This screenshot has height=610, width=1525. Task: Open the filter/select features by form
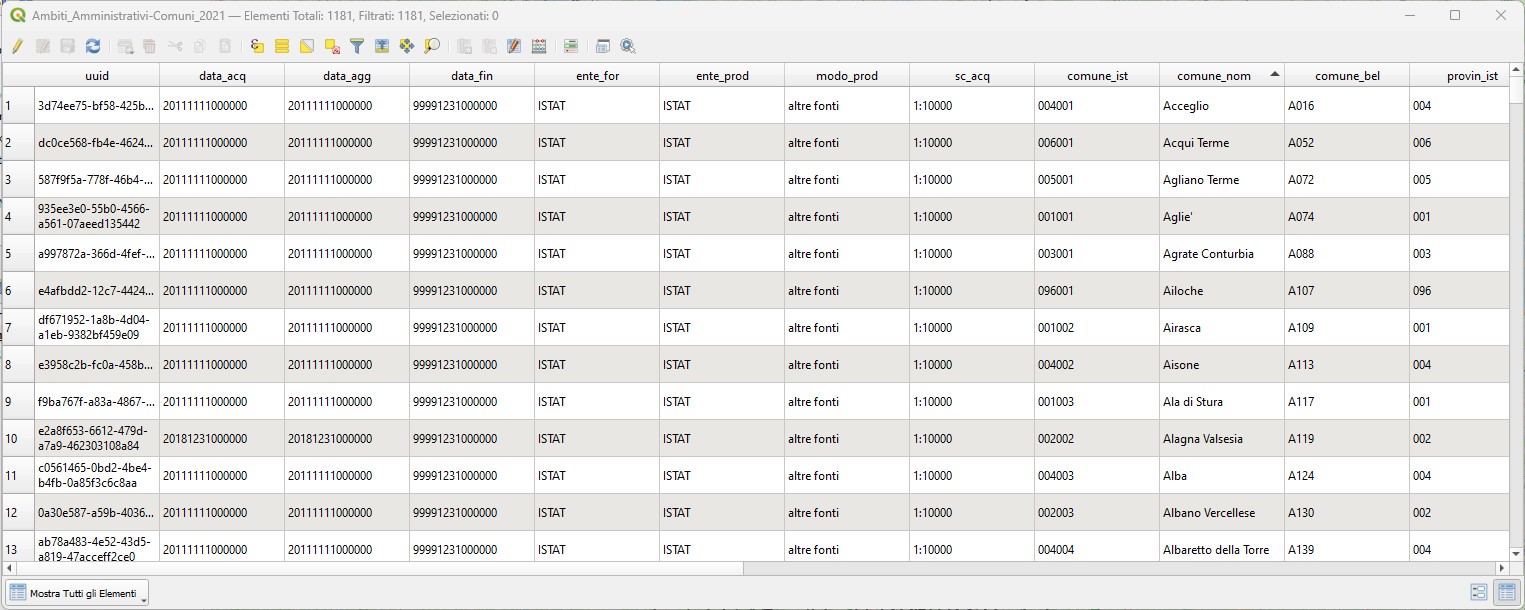(356, 46)
